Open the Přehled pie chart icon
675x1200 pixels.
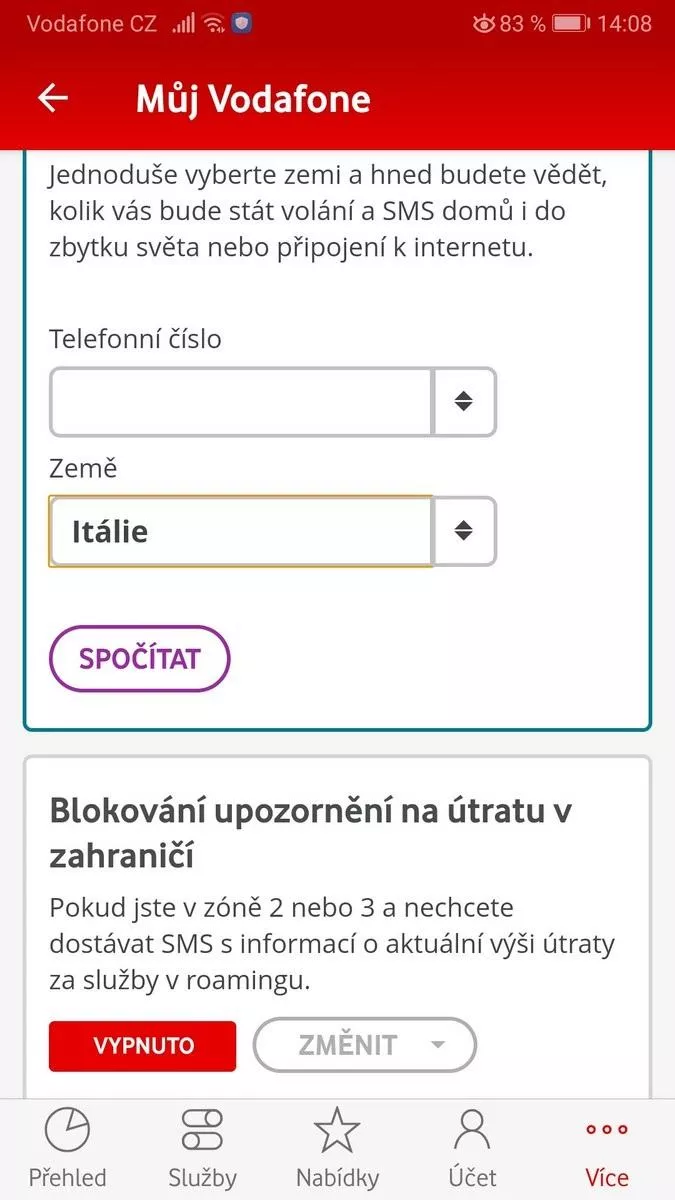[x=67, y=1130]
